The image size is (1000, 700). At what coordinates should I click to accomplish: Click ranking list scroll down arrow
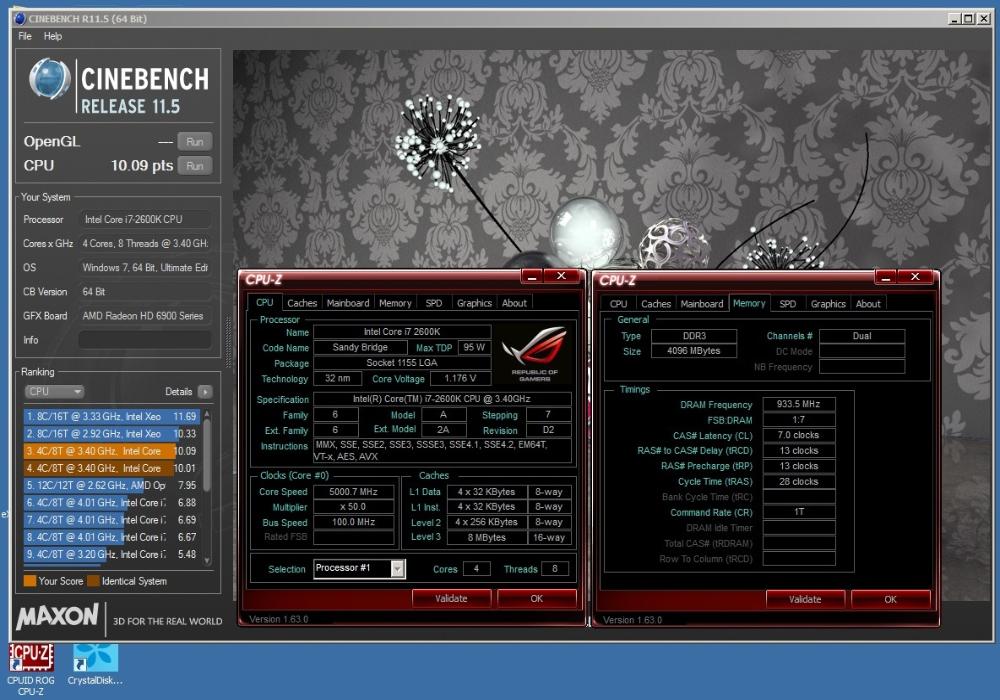point(207,561)
